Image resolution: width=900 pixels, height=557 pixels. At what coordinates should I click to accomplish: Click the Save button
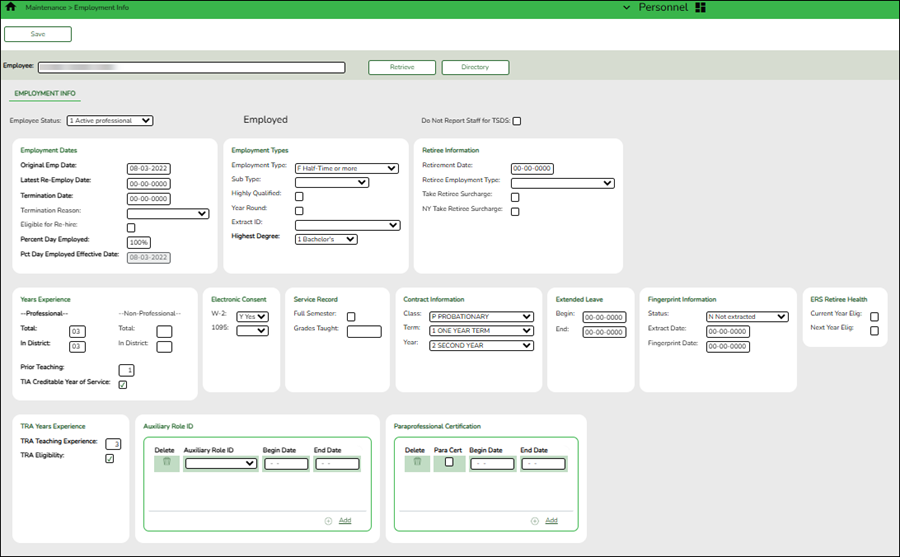tap(38, 34)
